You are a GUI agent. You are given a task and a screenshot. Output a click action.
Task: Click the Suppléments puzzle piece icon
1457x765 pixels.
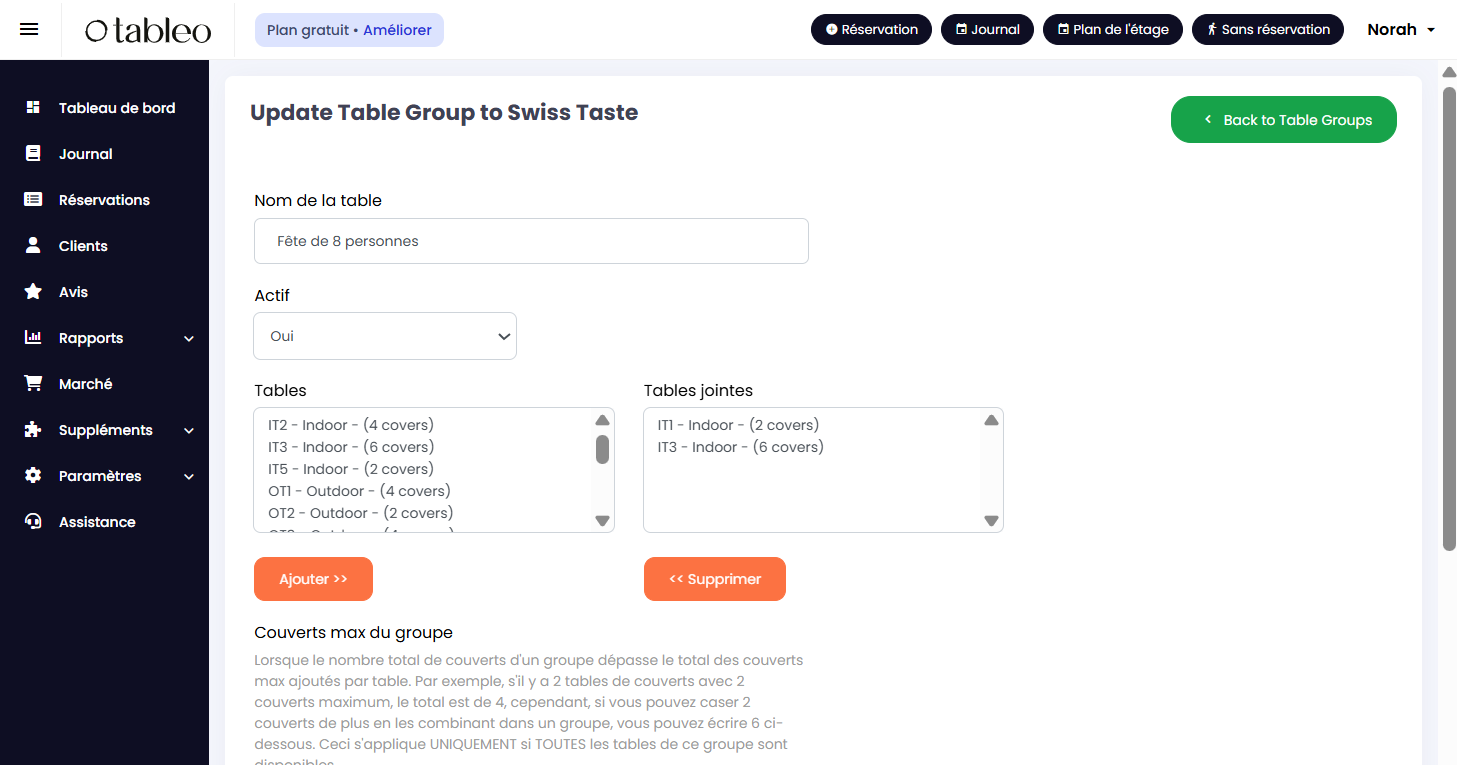[x=33, y=430]
